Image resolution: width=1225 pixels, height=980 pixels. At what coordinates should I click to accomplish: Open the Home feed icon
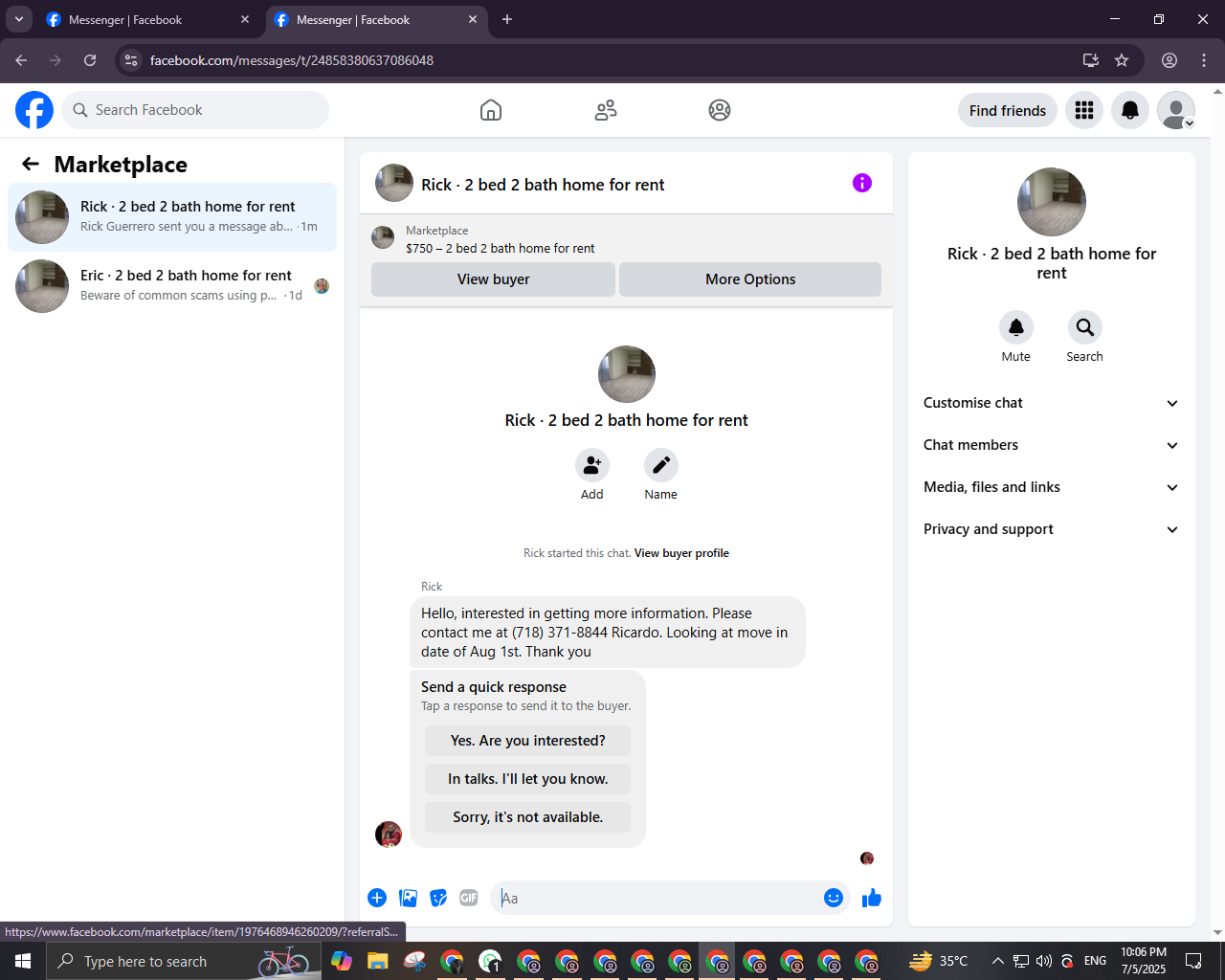491,110
